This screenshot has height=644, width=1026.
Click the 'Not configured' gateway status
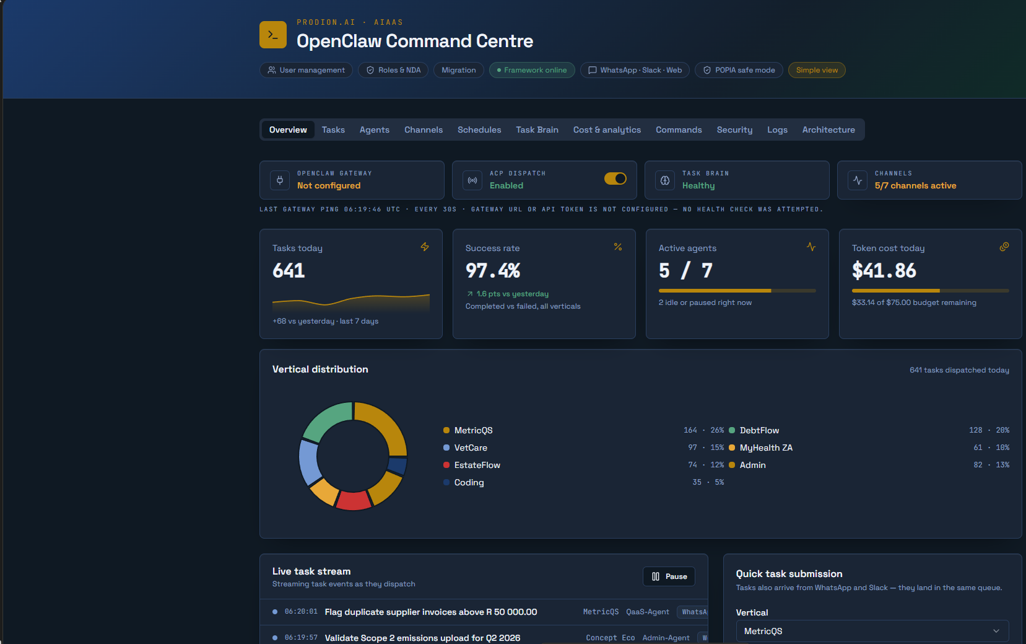(x=328, y=186)
